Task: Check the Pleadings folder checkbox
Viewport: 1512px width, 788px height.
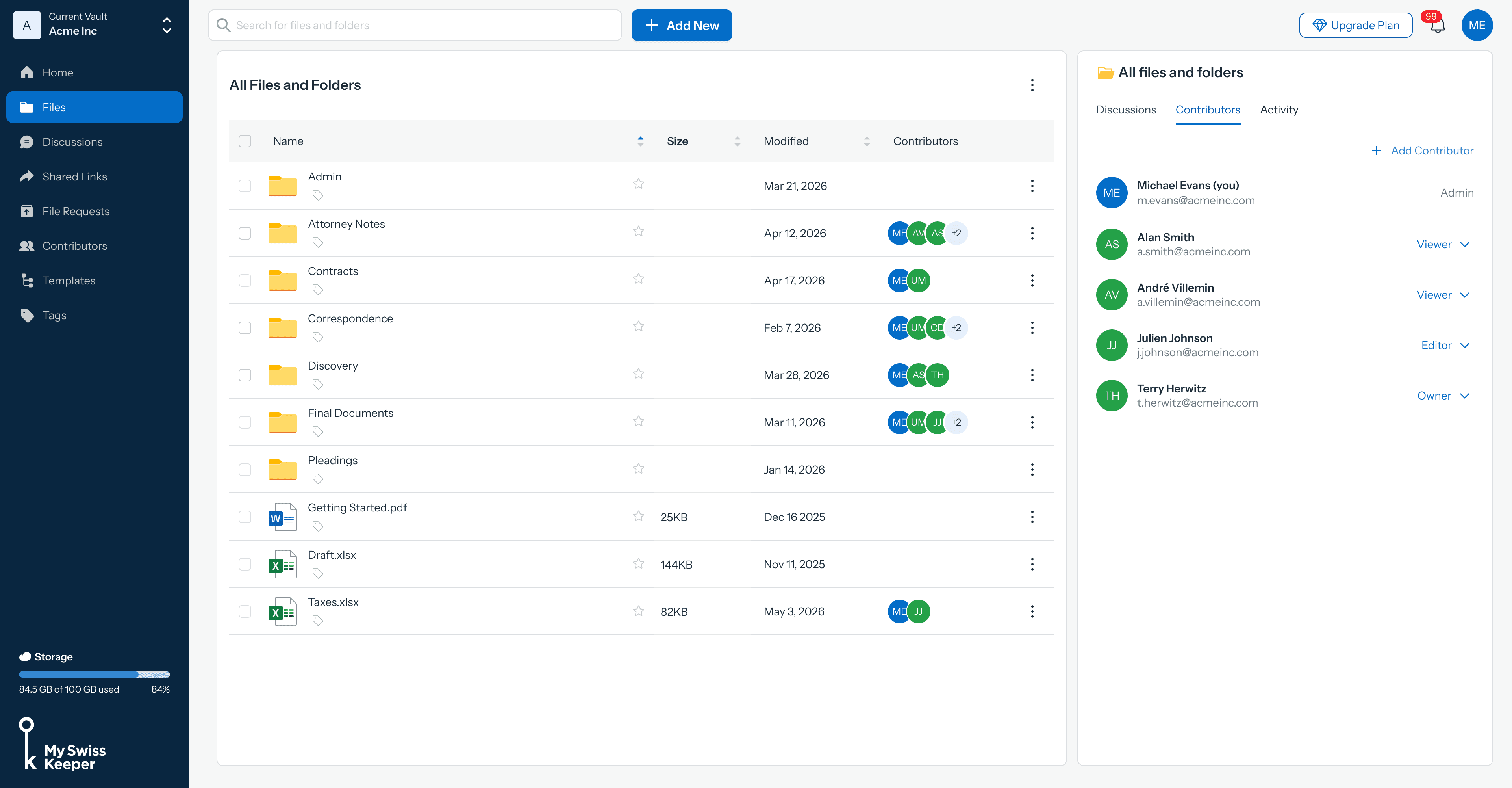Action: coord(245,470)
